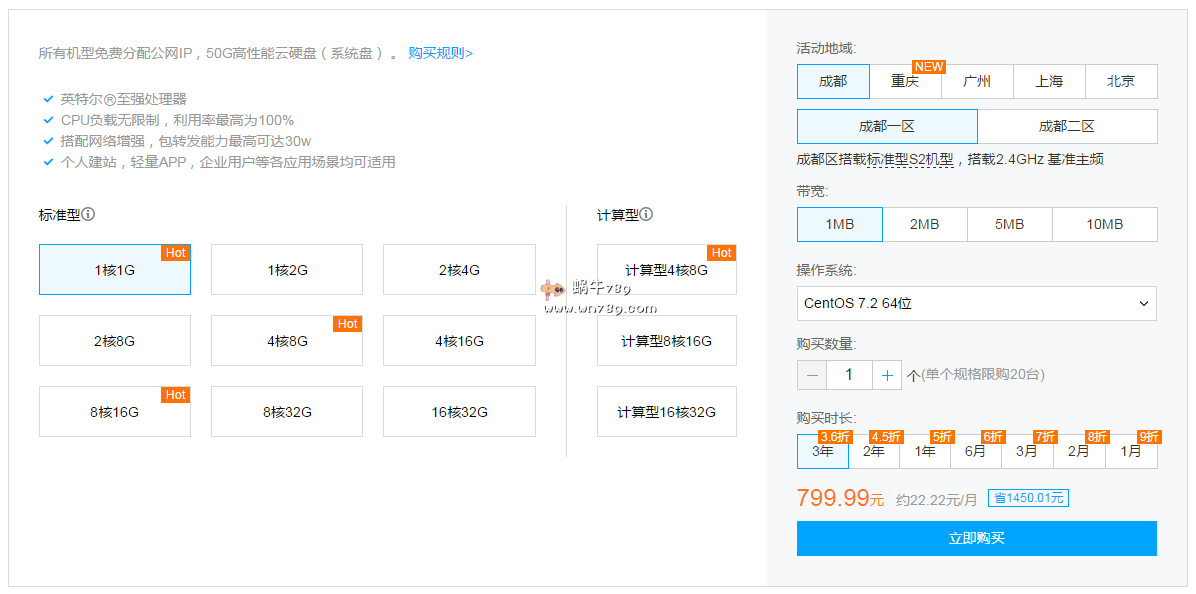Click the minus quantity decrement button
The image size is (1196, 594).
812,375
